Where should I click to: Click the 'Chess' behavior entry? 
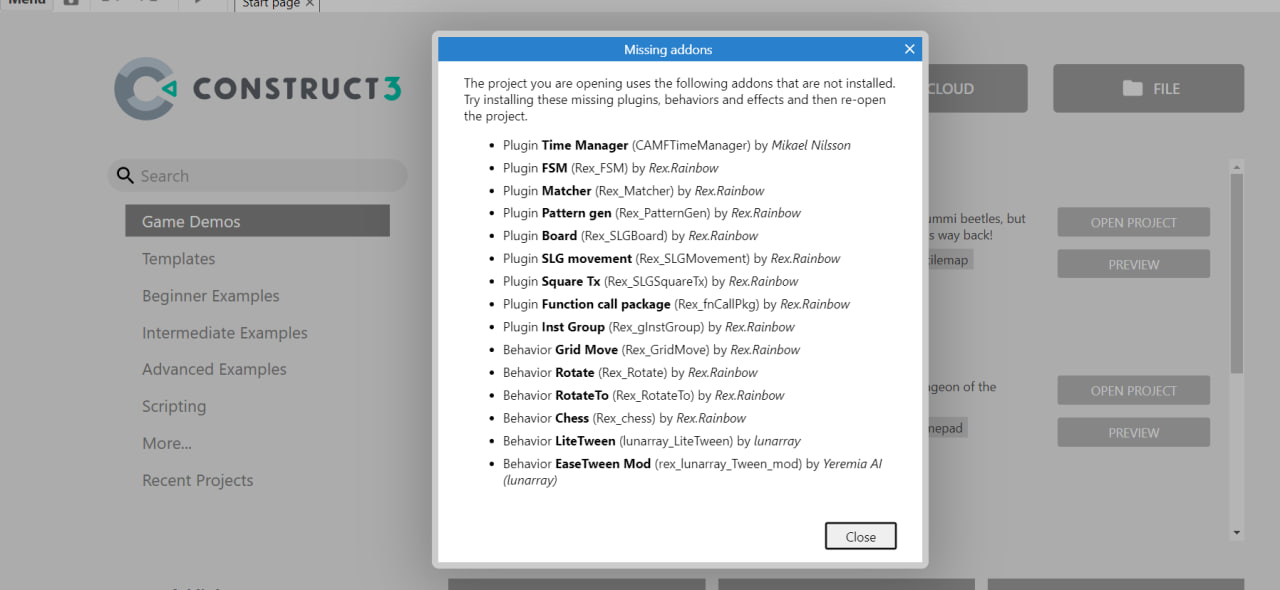point(625,418)
